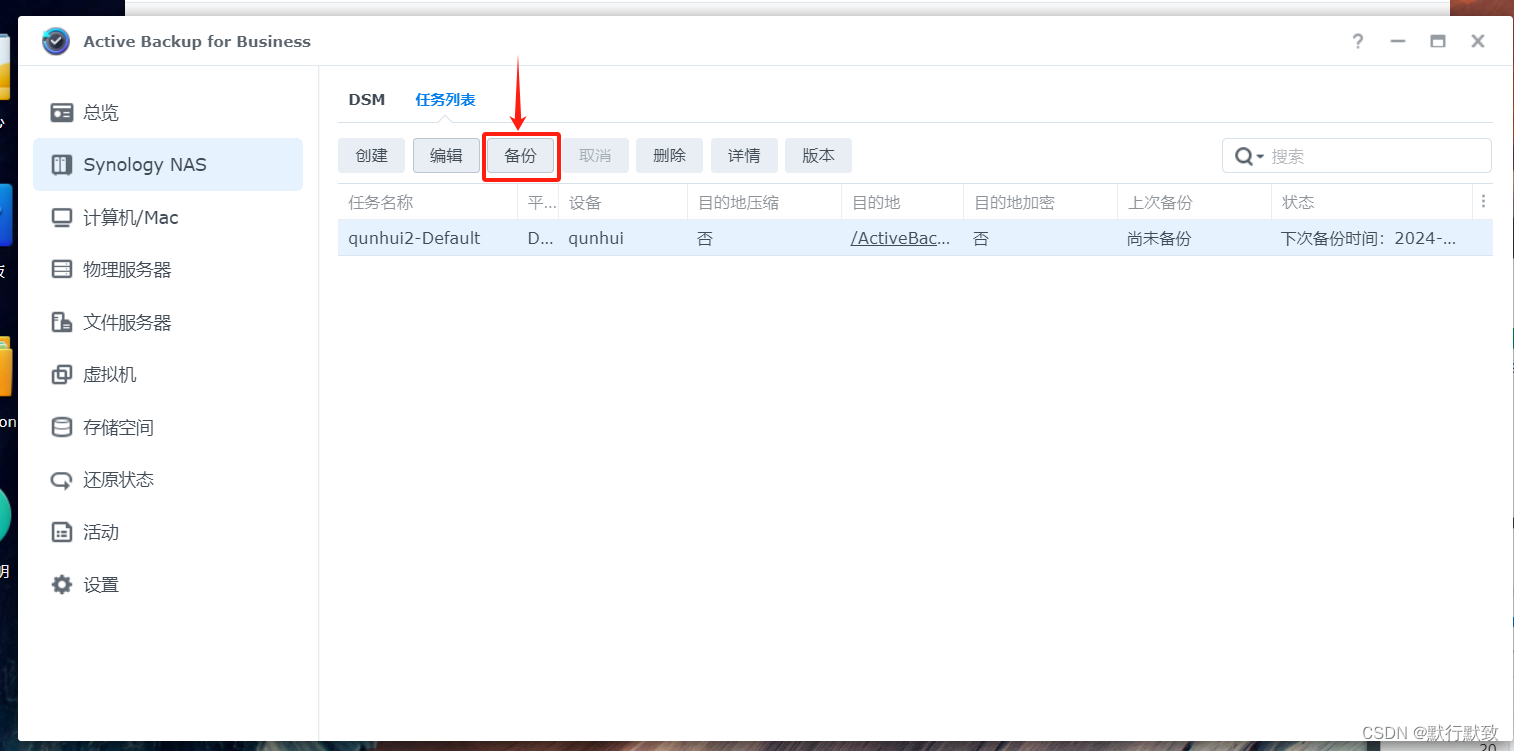This screenshot has width=1514, height=751.
Task: Click the 详情 button
Action: (744, 156)
